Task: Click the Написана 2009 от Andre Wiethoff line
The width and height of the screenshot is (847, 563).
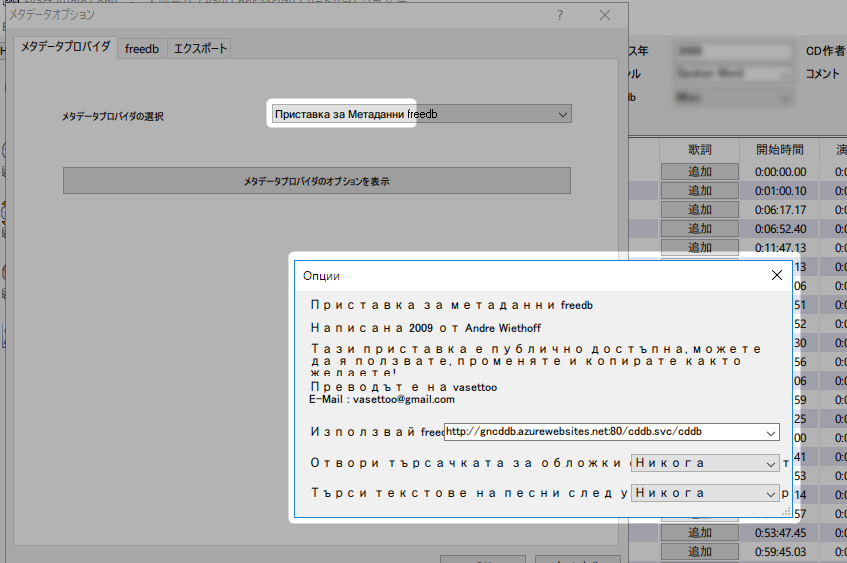Action: pos(426,328)
